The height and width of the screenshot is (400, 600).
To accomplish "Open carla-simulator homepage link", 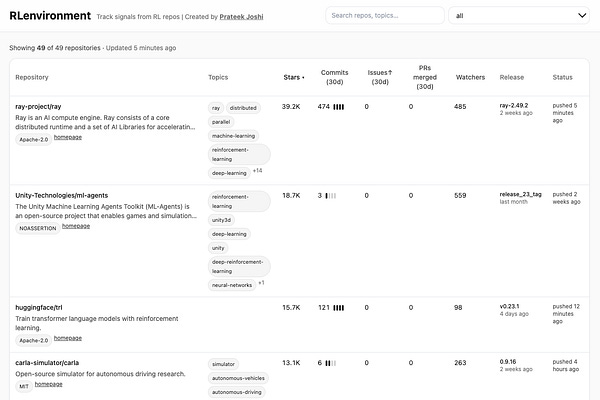I will 49,384.
